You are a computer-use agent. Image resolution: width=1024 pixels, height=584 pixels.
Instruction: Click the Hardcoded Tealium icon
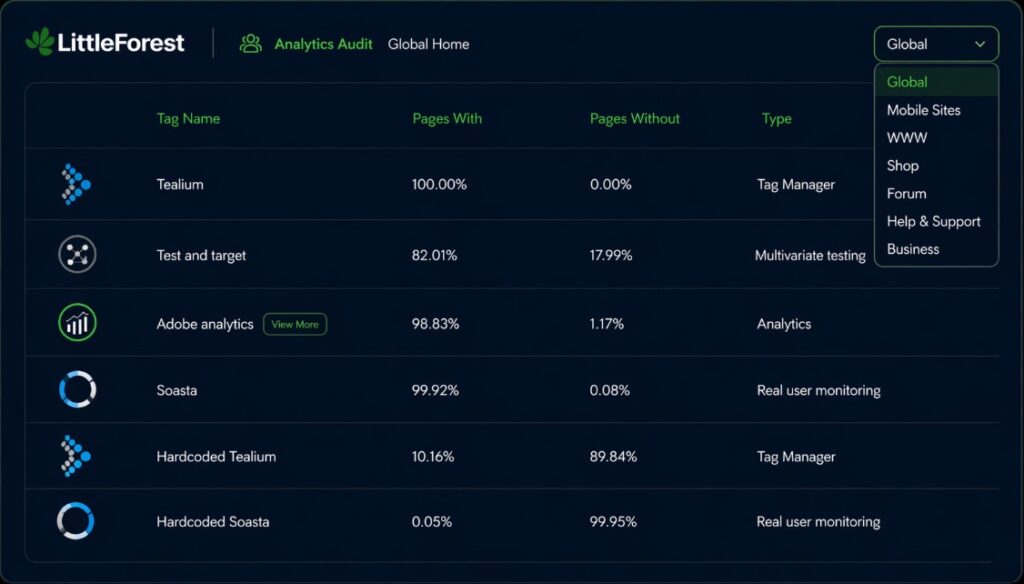76,456
